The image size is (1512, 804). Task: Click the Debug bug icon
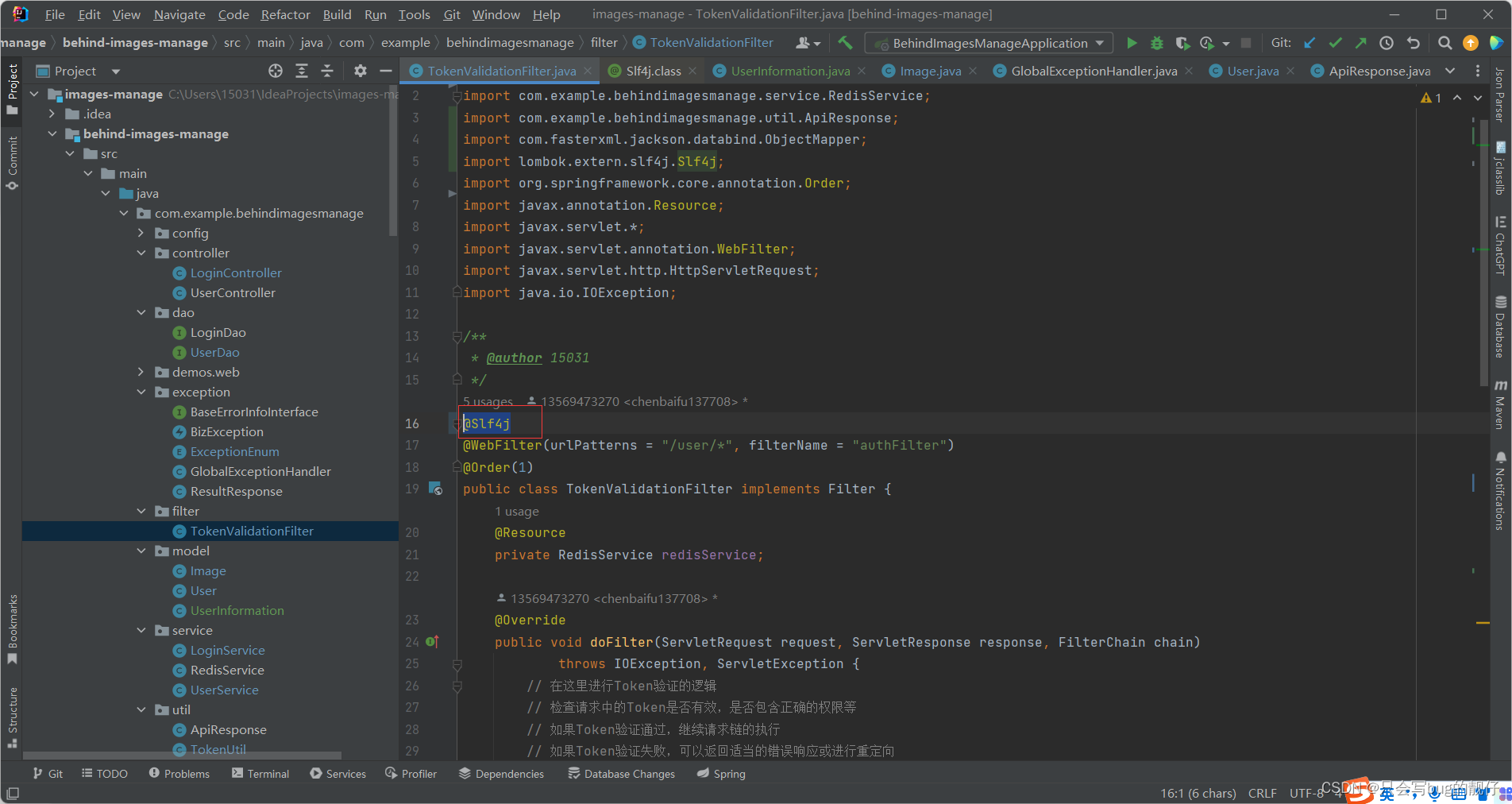[x=1157, y=43]
